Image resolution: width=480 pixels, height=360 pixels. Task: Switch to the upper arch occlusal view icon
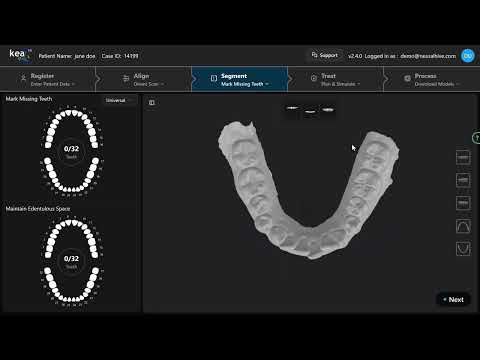pos(463,226)
